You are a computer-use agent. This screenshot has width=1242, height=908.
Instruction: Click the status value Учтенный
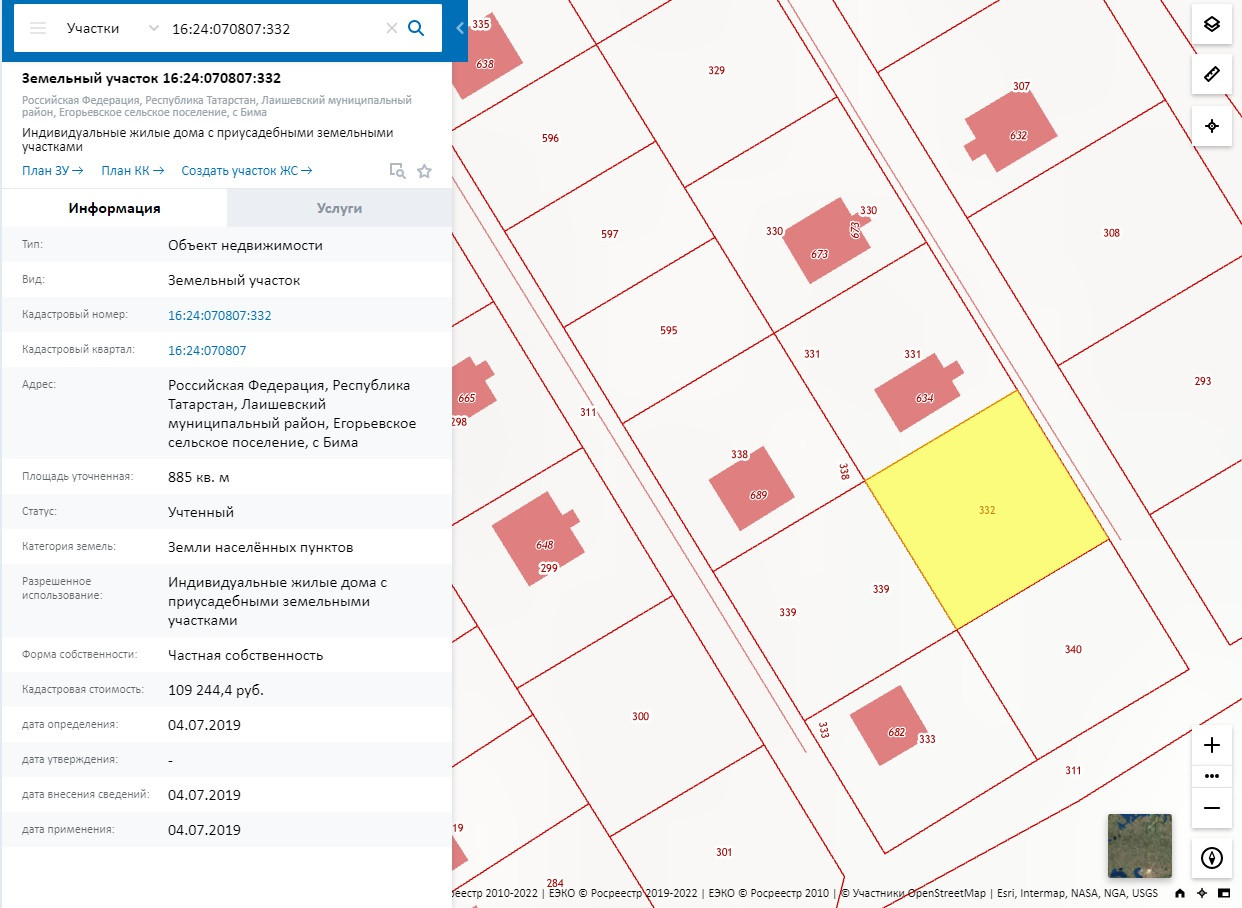coord(201,512)
